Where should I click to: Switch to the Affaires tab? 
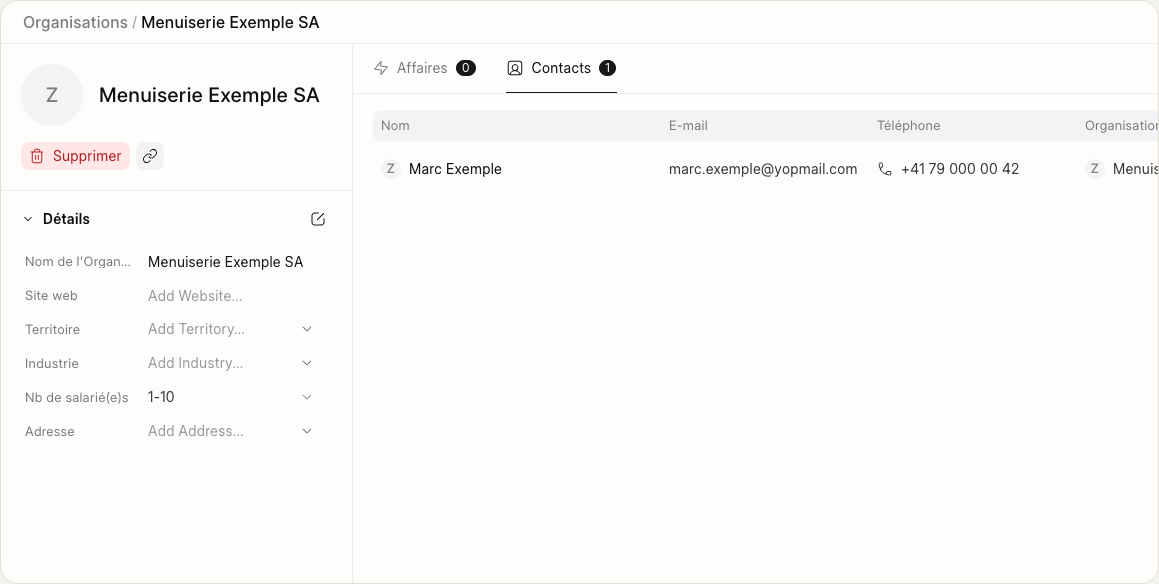pyautogui.click(x=424, y=68)
